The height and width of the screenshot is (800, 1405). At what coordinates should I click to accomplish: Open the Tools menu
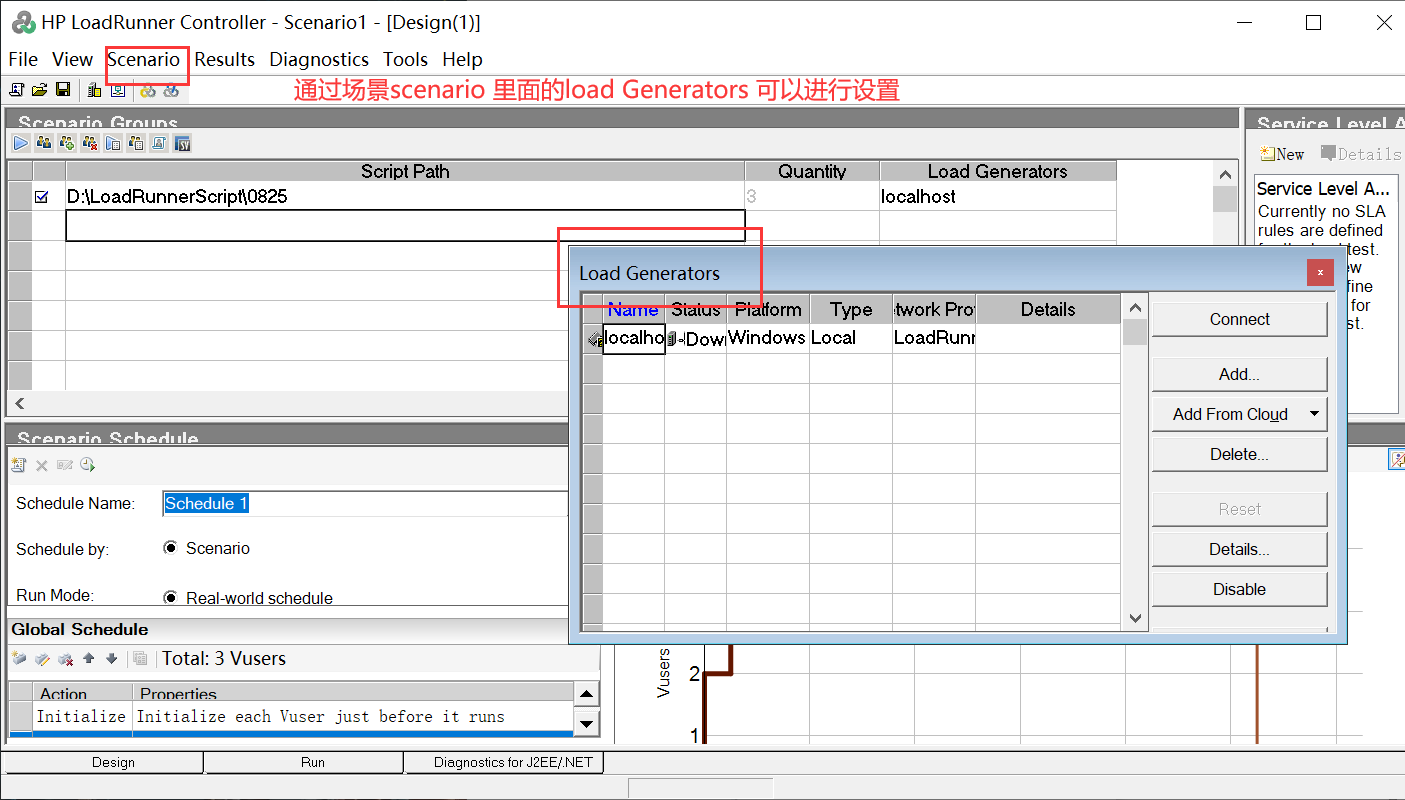tap(405, 60)
